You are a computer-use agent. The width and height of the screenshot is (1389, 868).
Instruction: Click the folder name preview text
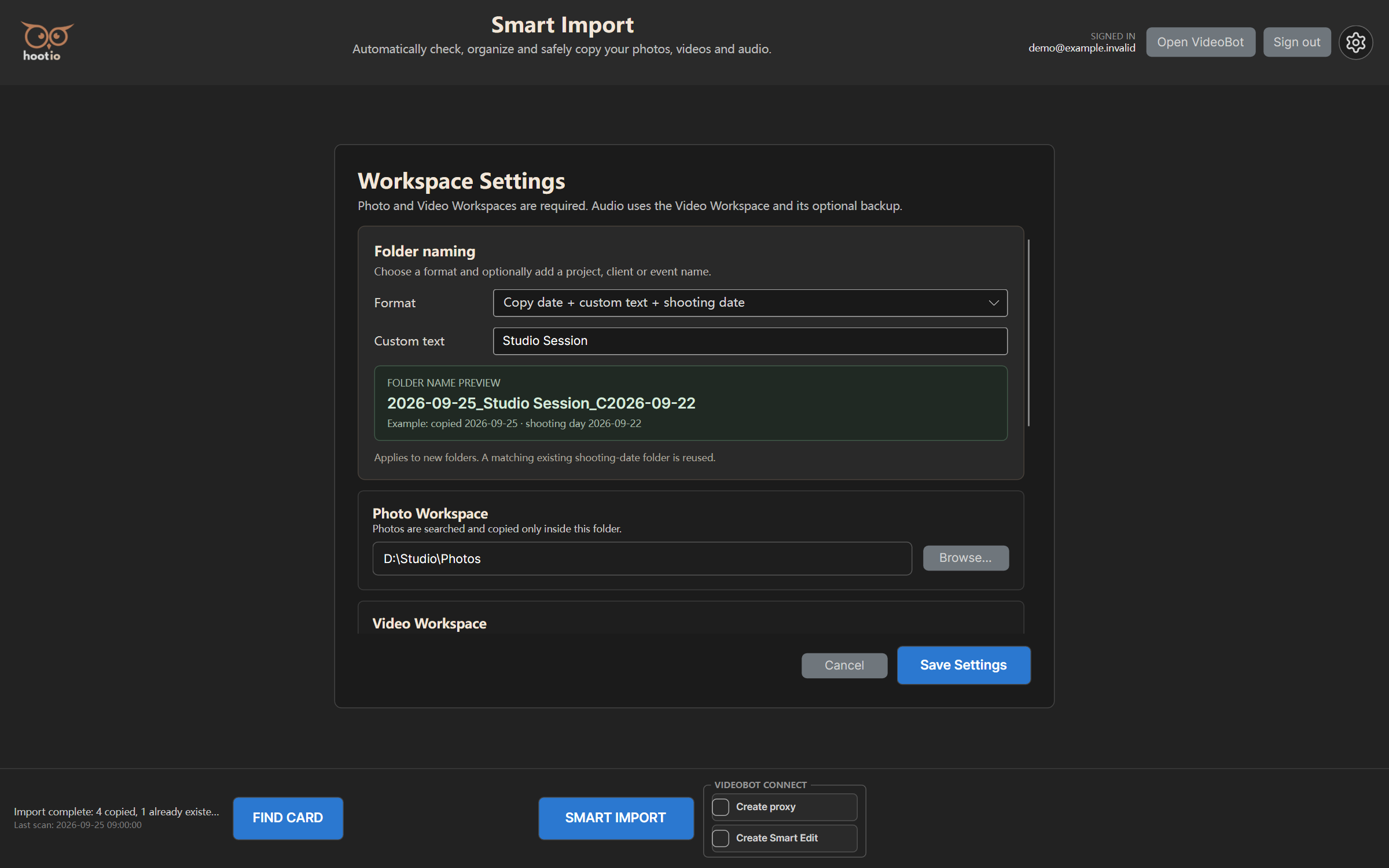[x=541, y=403]
